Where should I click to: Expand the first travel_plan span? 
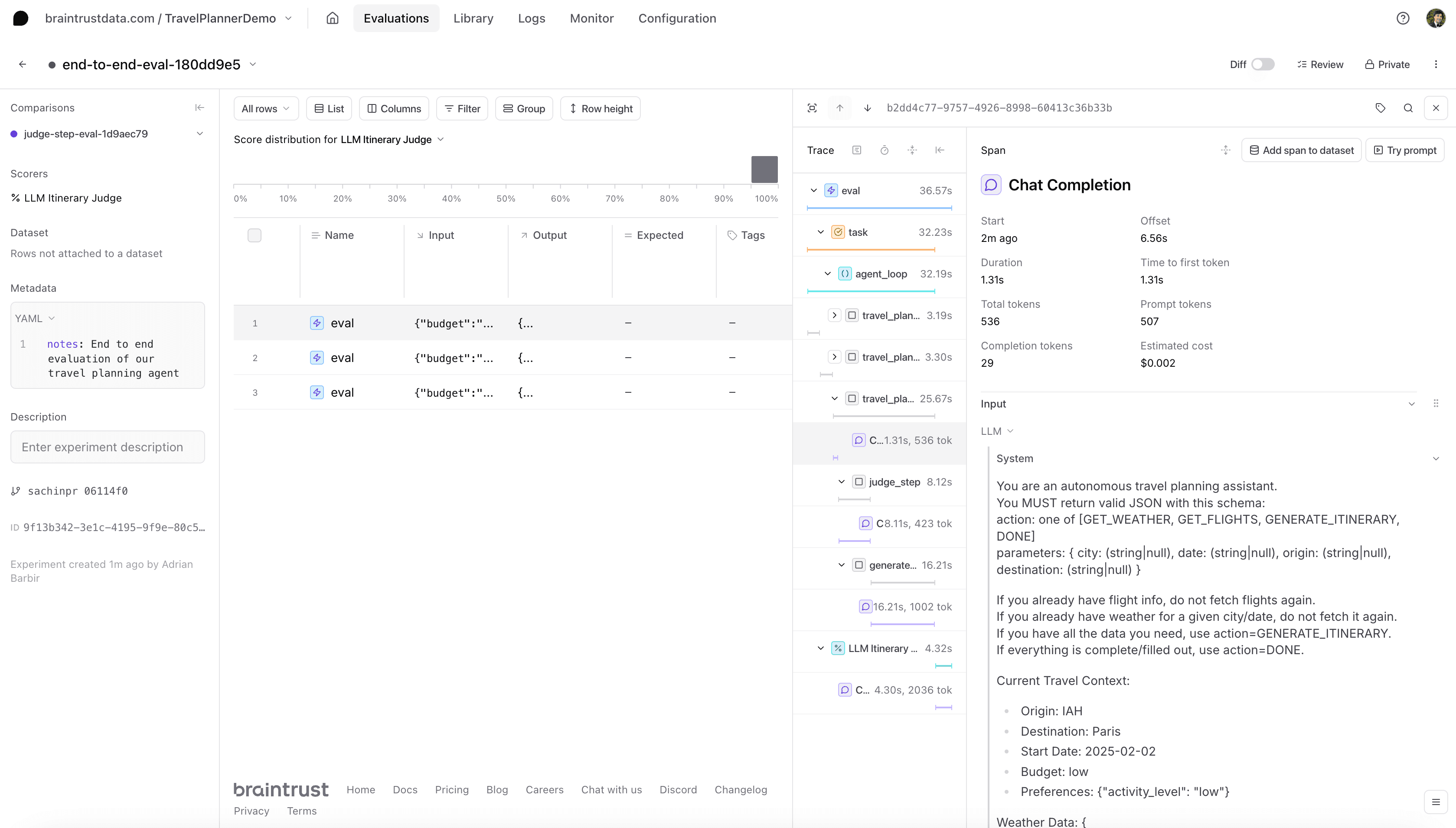pyautogui.click(x=834, y=315)
